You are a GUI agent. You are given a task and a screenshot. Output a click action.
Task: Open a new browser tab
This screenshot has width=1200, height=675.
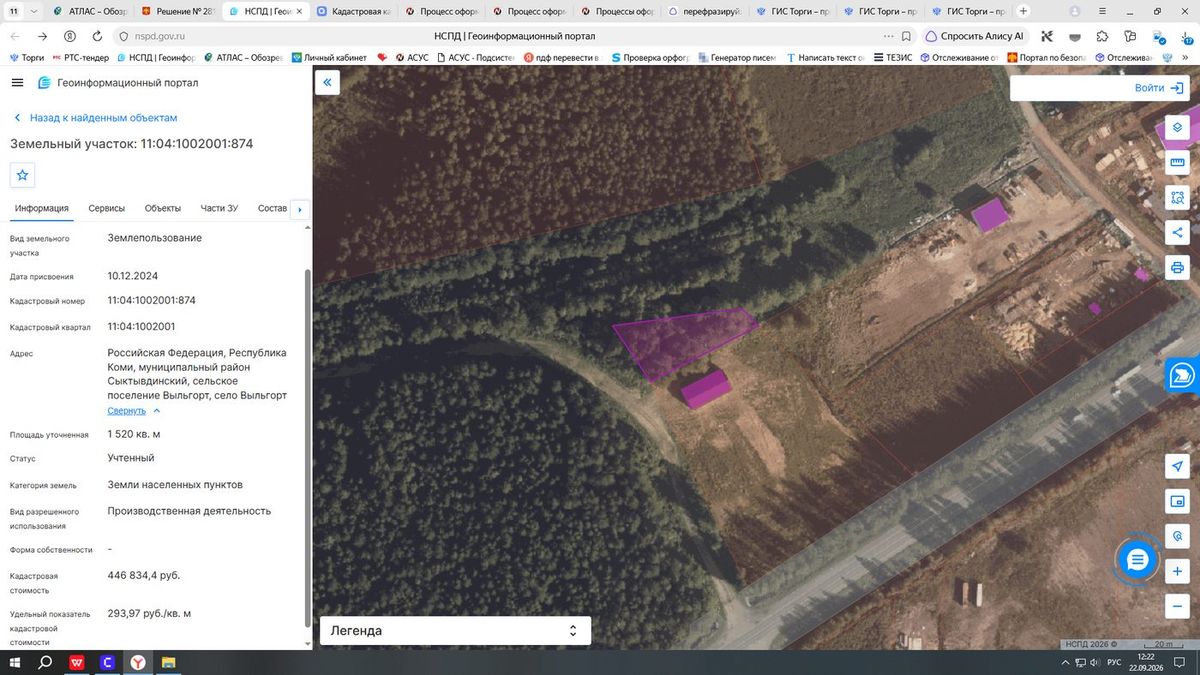(x=1023, y=11)
